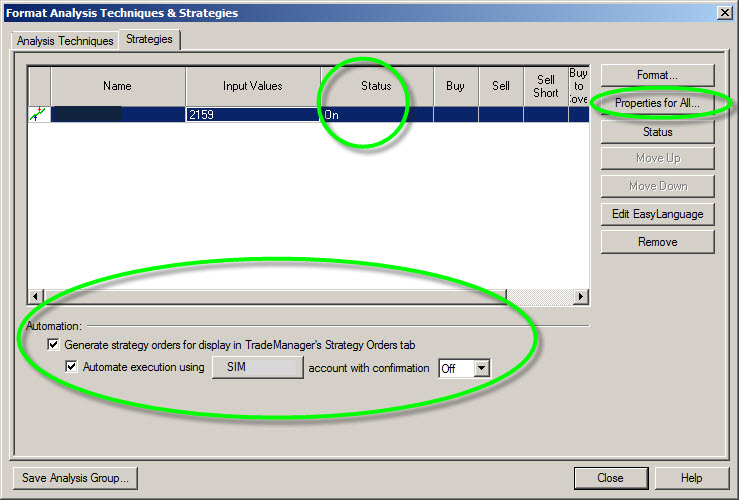Click the Move Down button
Viewport: 739px width, 500px height.
tap(657, 186)
